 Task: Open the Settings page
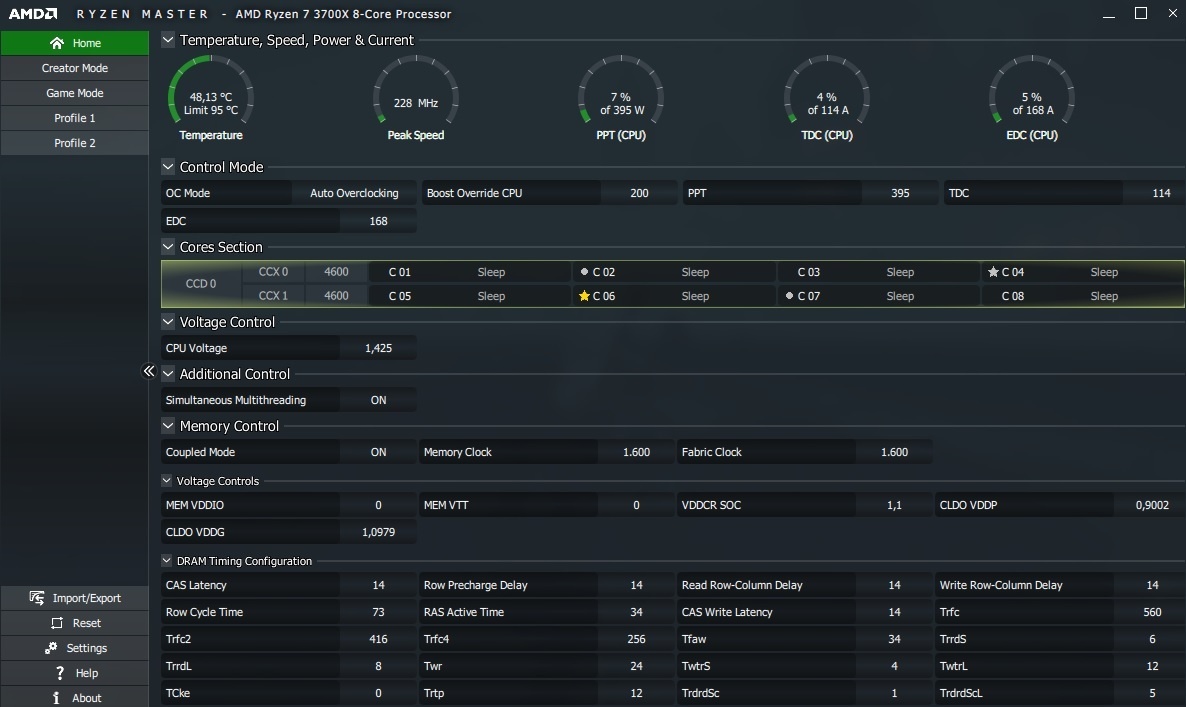pyautogui.click(x=75, y=648)
